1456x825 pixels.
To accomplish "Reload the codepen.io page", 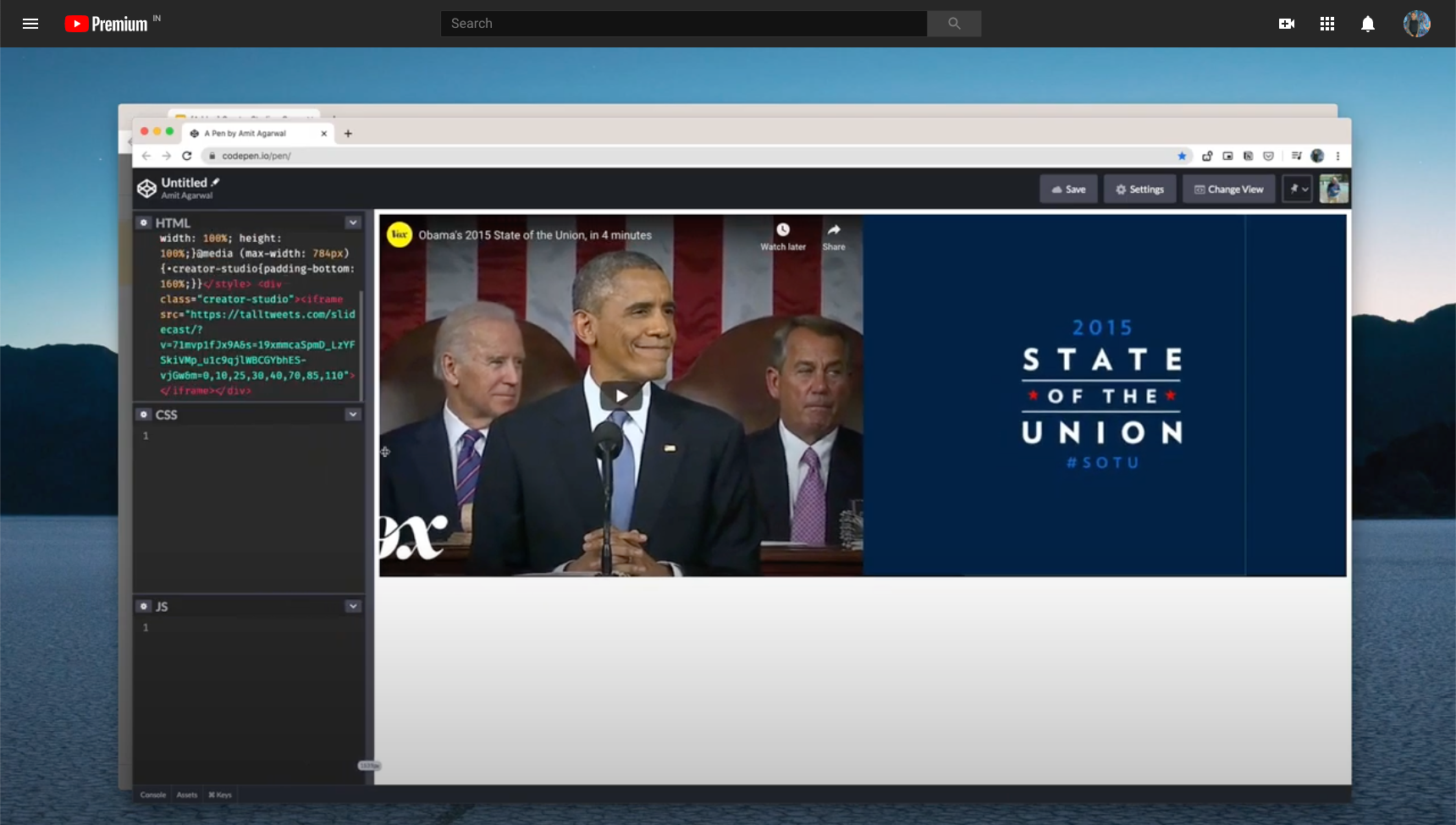I will [187, 156].
